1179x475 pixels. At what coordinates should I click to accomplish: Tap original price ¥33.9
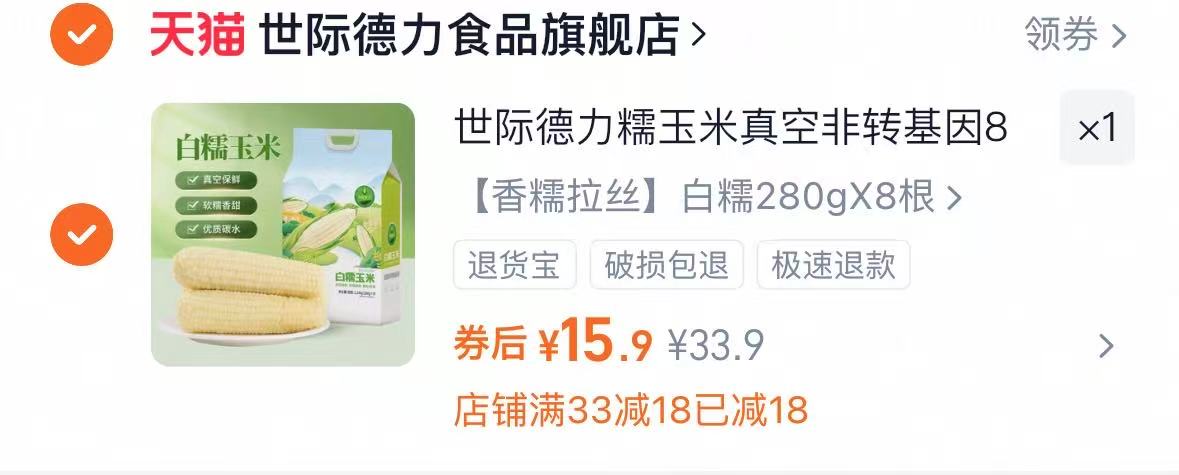[x=716, y=346]
